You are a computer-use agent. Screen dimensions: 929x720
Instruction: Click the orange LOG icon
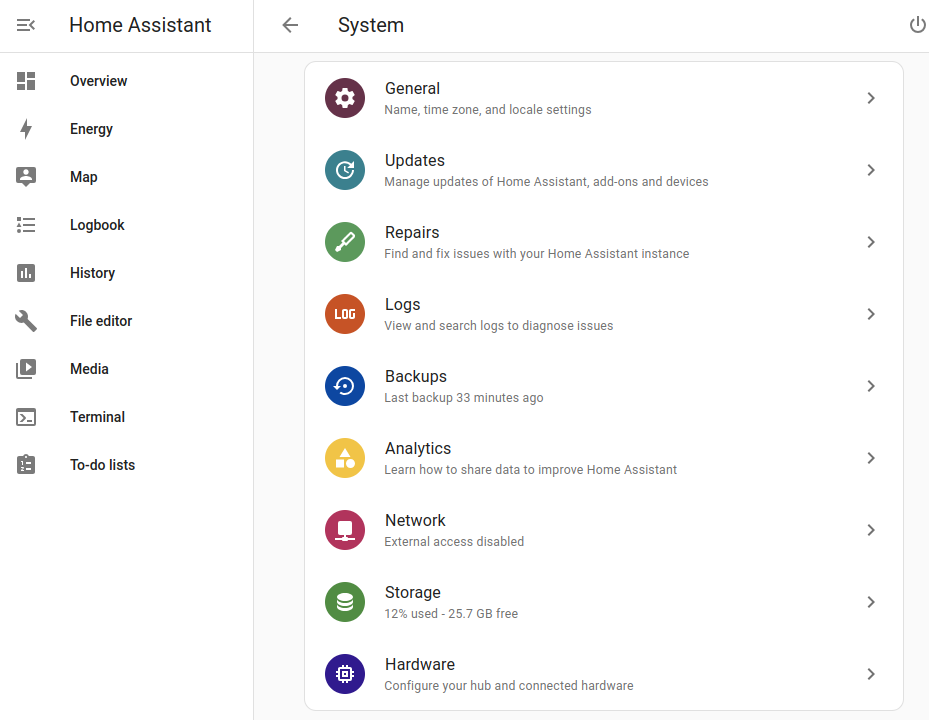[x=345, y=314]
